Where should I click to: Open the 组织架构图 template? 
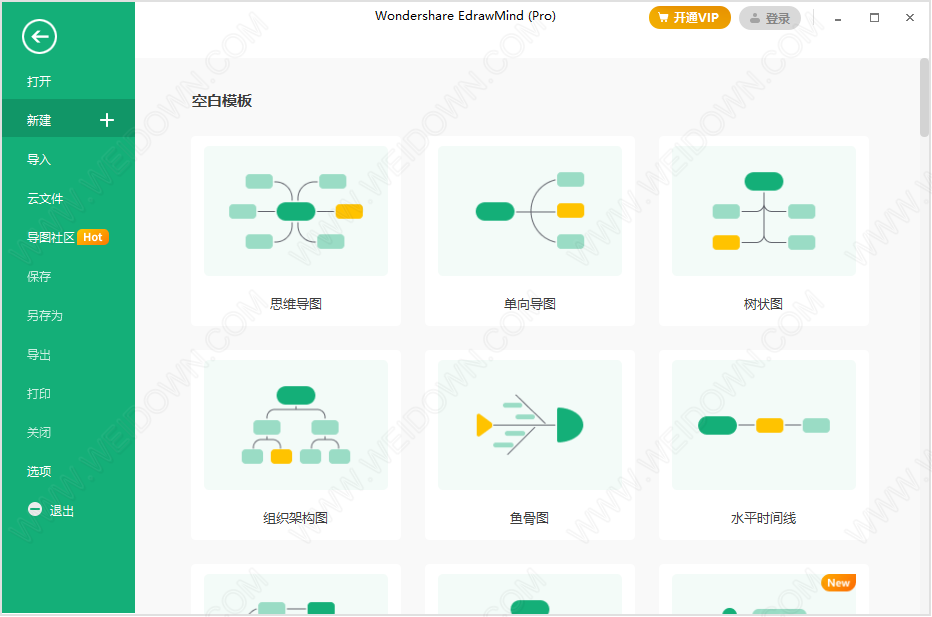[295, 425]
